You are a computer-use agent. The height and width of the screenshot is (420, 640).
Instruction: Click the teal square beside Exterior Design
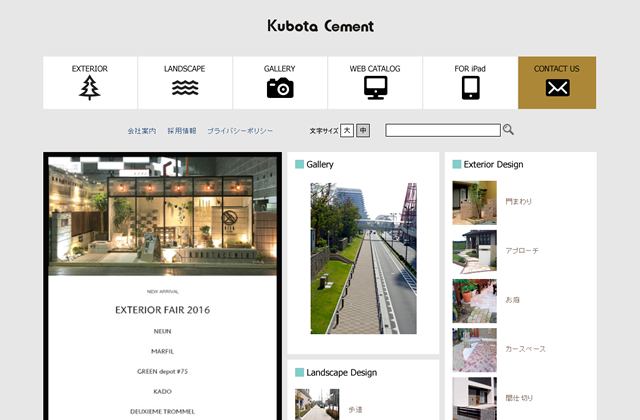pos(457,164)
